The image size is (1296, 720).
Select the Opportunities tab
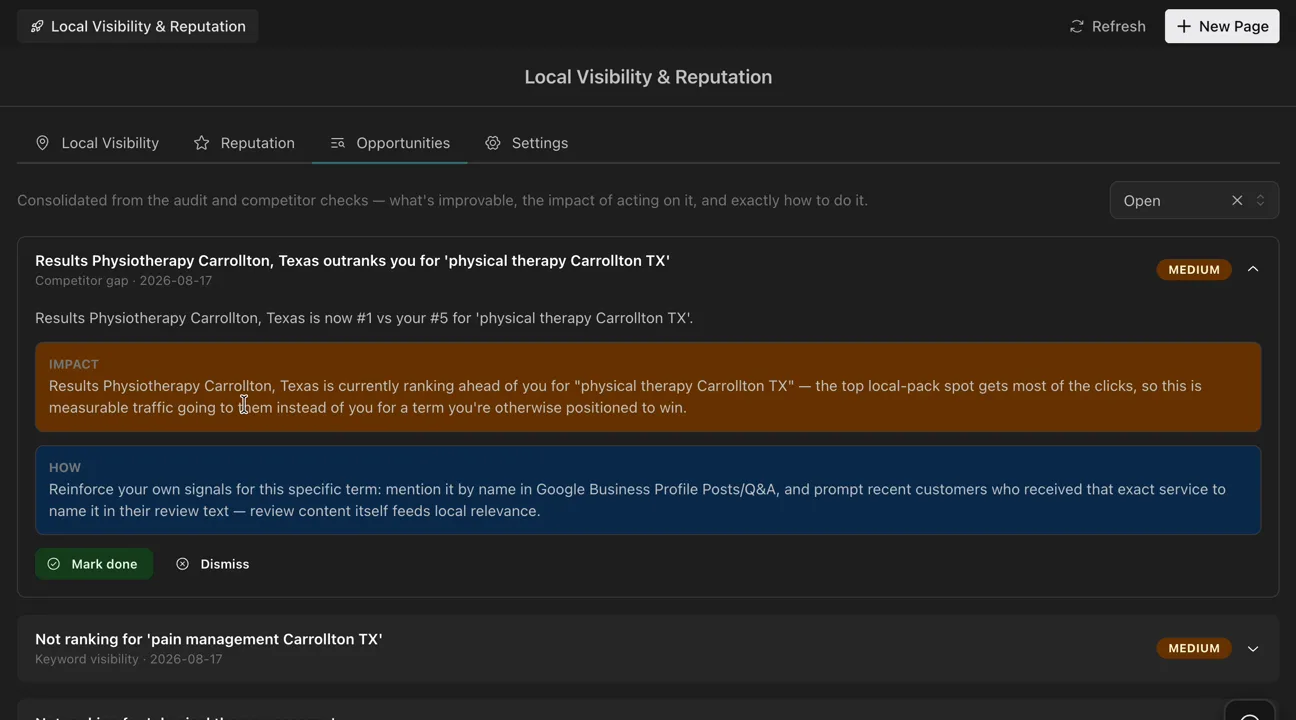coord(390,143)
